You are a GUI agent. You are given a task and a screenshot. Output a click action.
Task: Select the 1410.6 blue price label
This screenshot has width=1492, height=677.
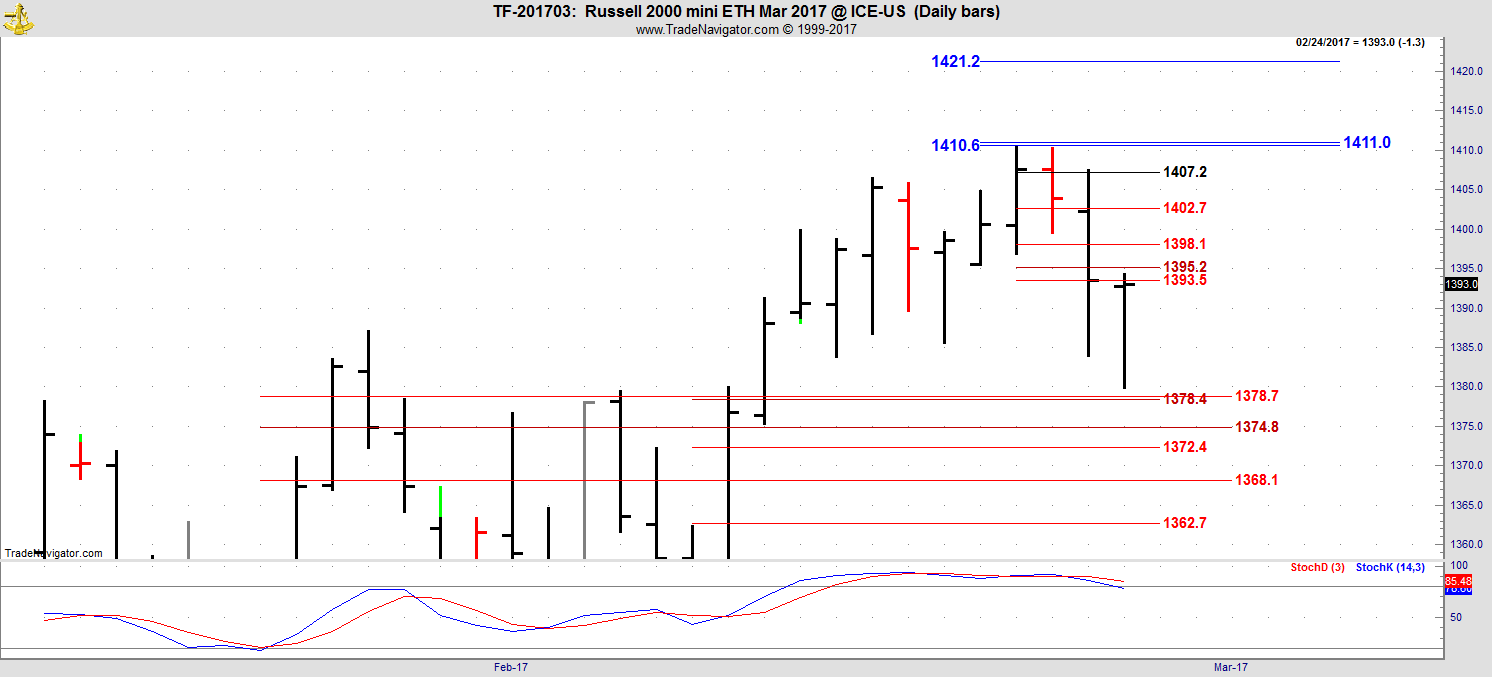pyautogui.click(x=955, y=146)
